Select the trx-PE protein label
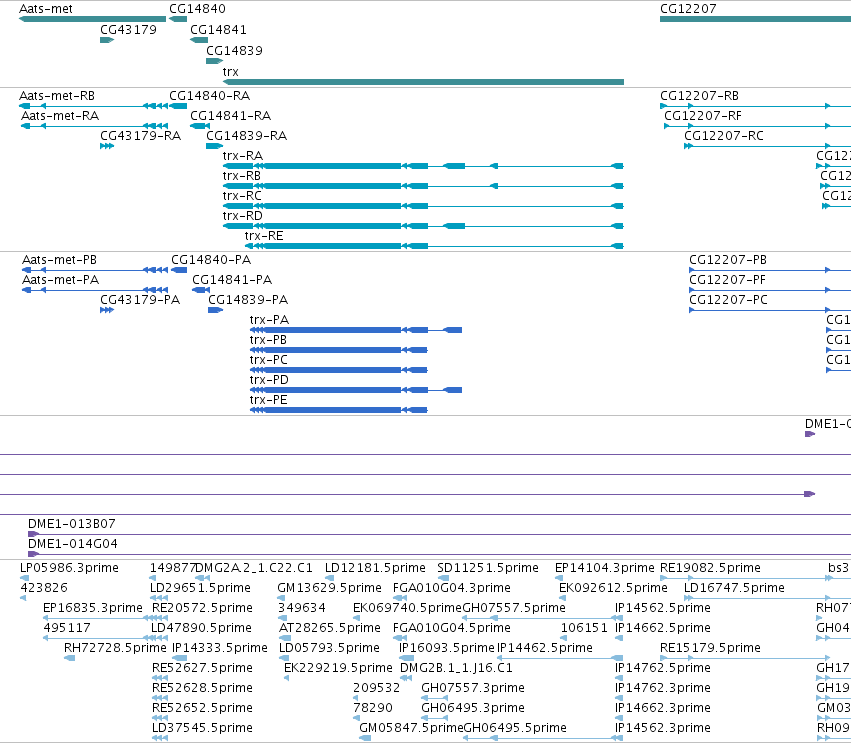 pyautogui.click(x=269, y=401)
